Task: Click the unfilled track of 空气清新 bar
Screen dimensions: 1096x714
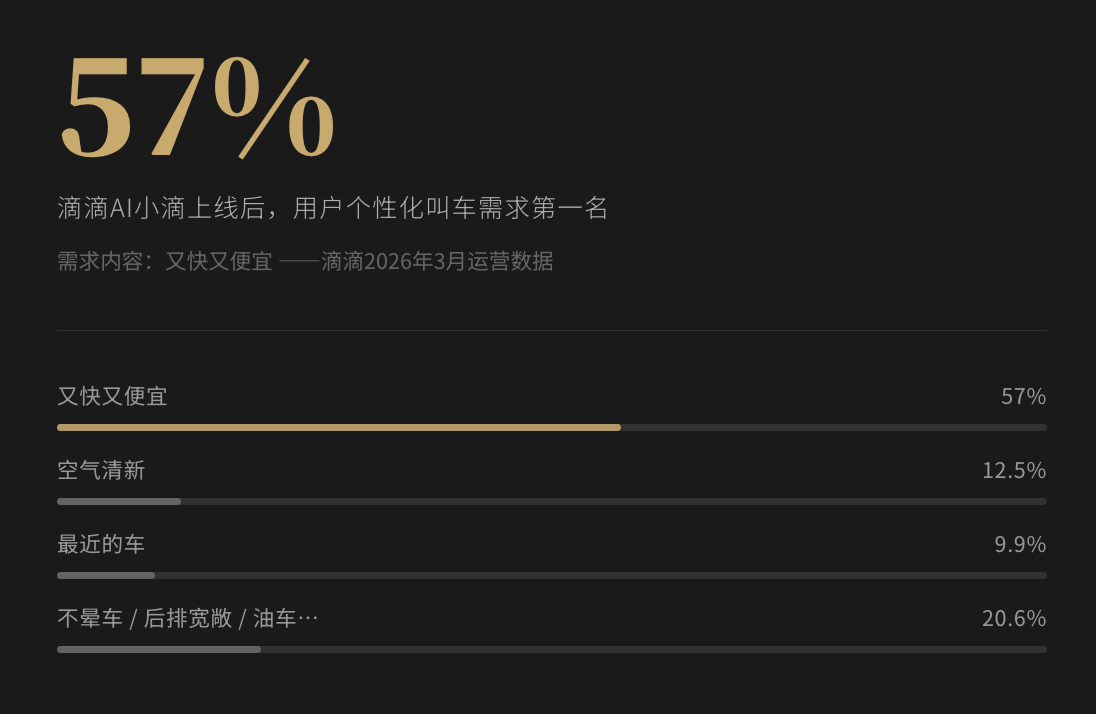Action: click(x=613, y=501)
